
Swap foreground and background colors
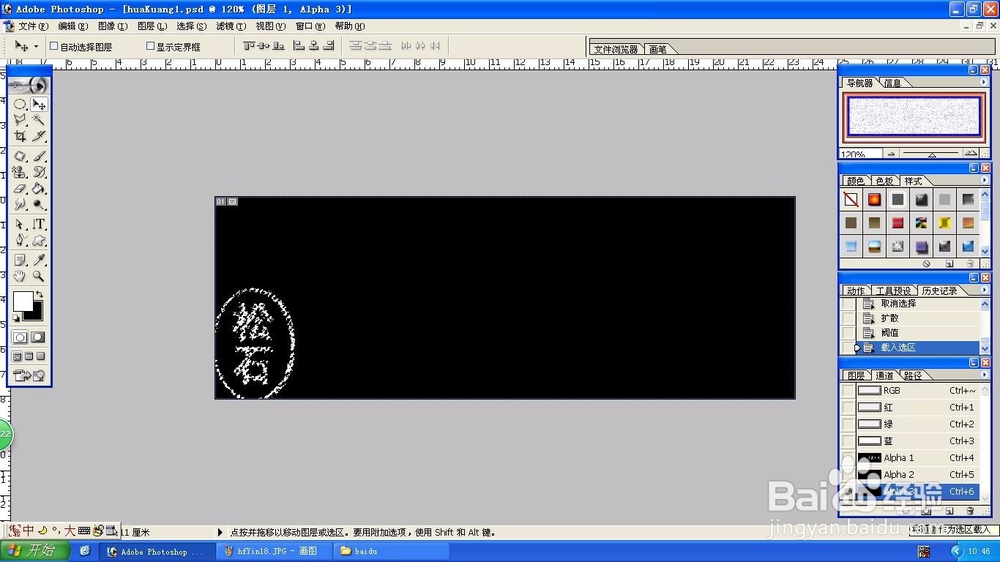(40, 294)
